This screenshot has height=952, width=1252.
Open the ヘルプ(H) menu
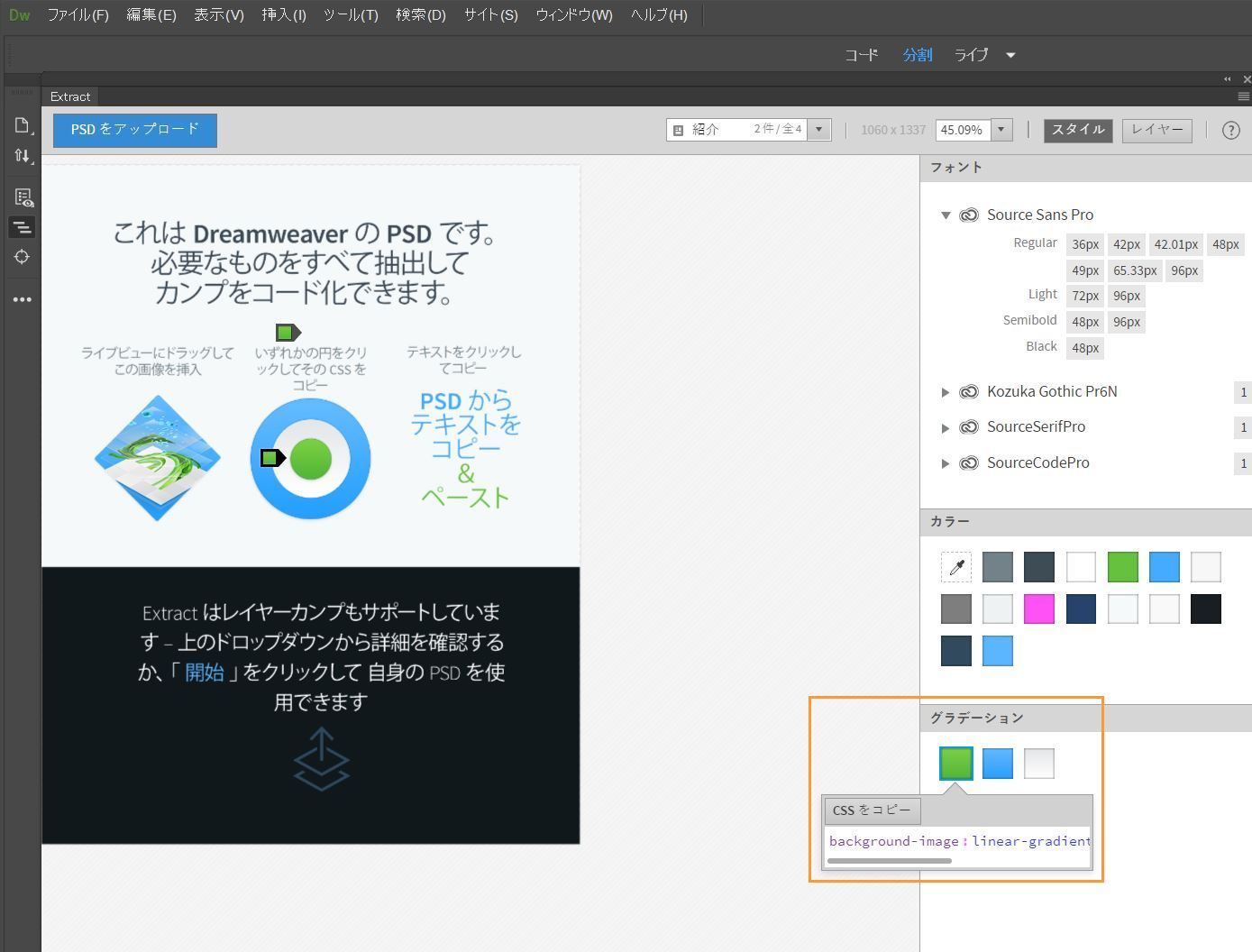click(659, 15)
